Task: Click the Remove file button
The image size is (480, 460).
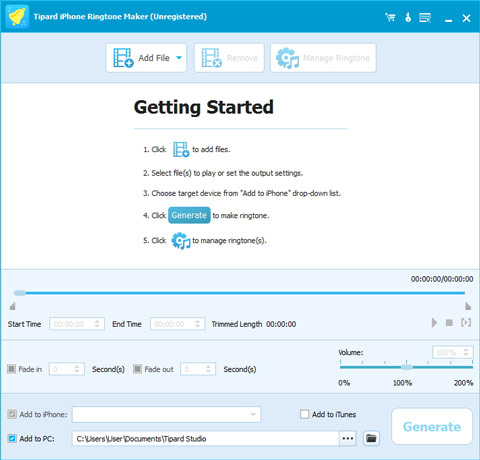Action: tap(229, 58)
